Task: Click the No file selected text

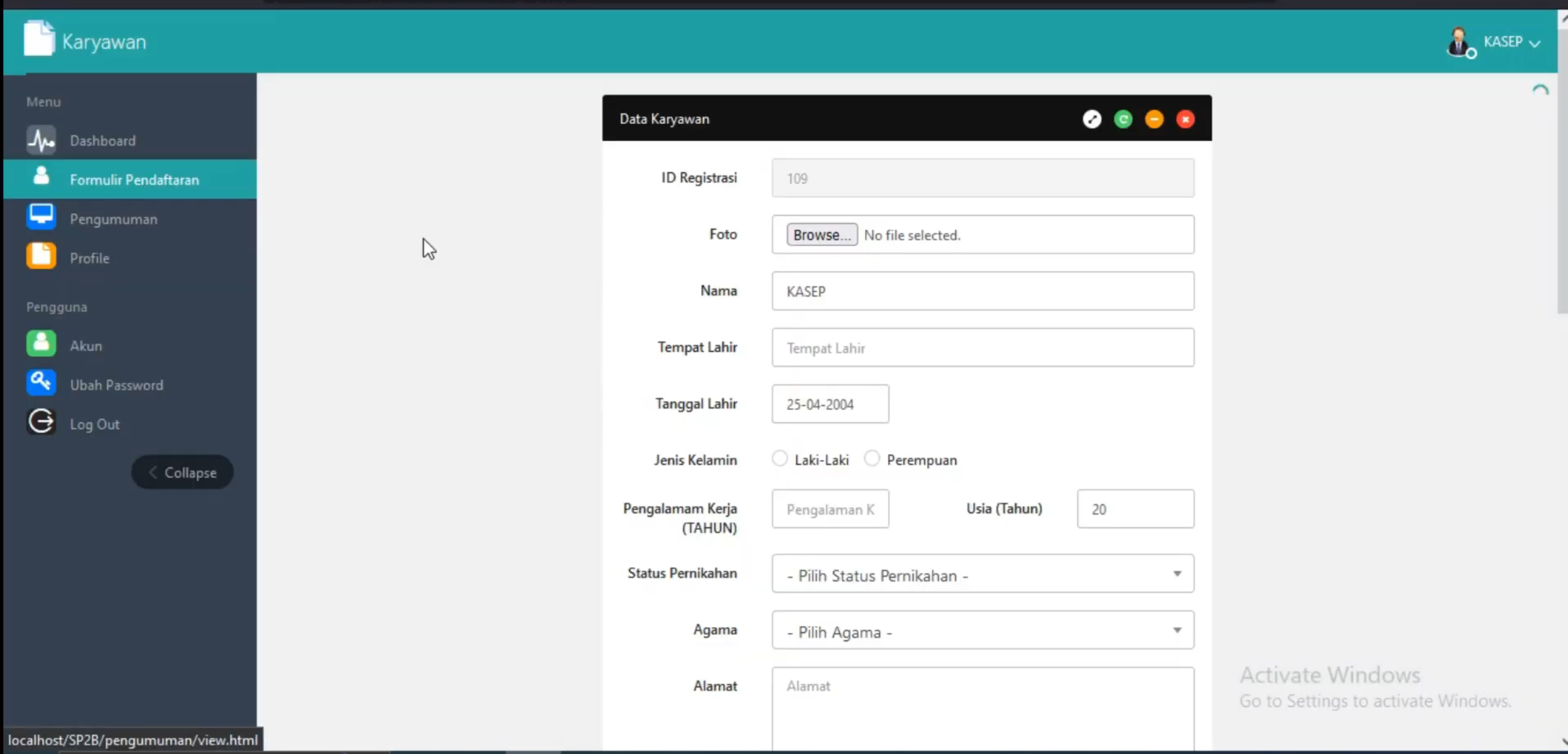Action: (912, 235)
